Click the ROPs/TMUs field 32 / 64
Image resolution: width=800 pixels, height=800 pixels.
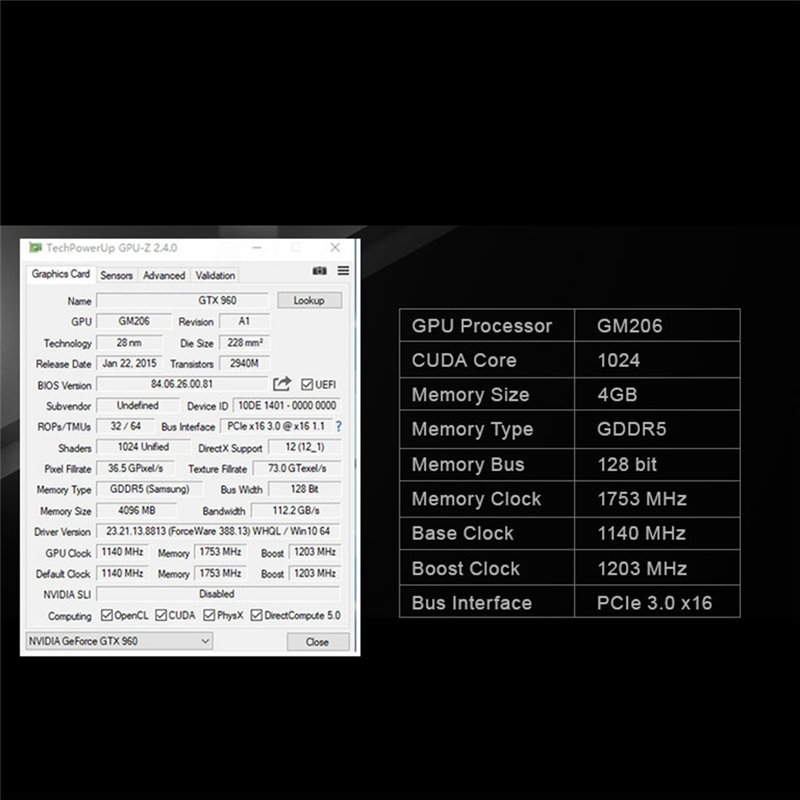point(126,426)
